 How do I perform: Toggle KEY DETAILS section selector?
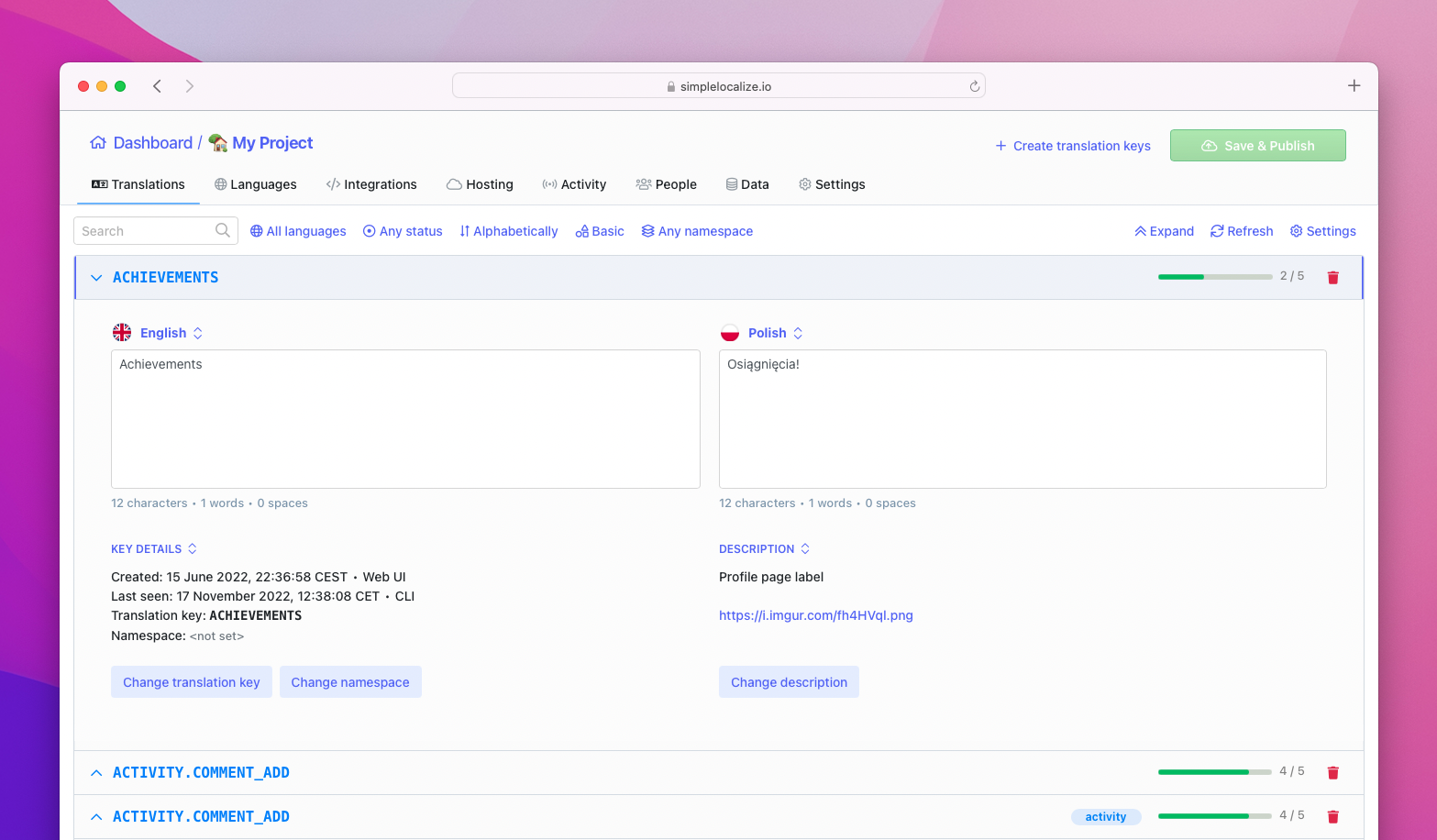pyautogui.click(x=154, y=548)
